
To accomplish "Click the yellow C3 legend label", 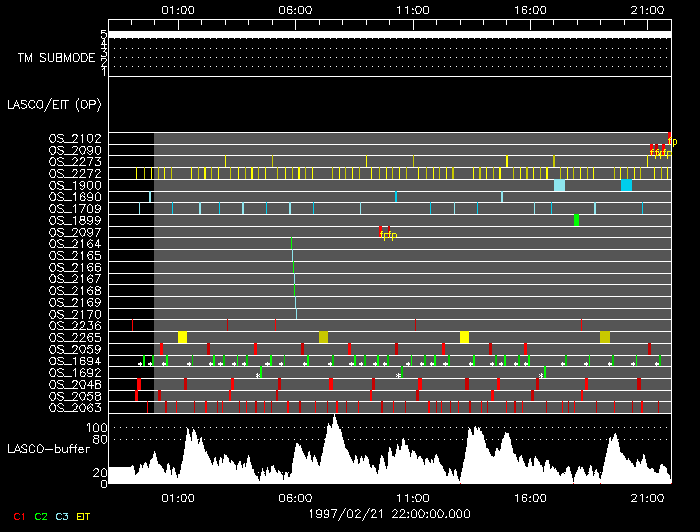I will [x=62, y=516].
